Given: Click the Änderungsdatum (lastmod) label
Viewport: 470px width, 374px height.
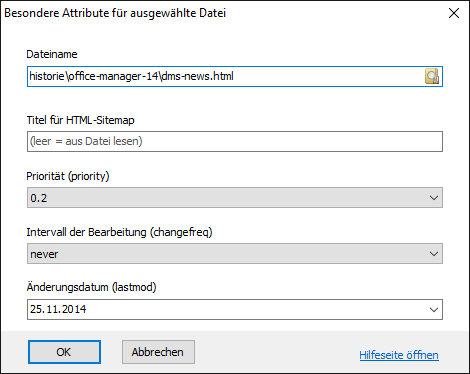Looking at the screenshot, I should (x=91, y=287).
